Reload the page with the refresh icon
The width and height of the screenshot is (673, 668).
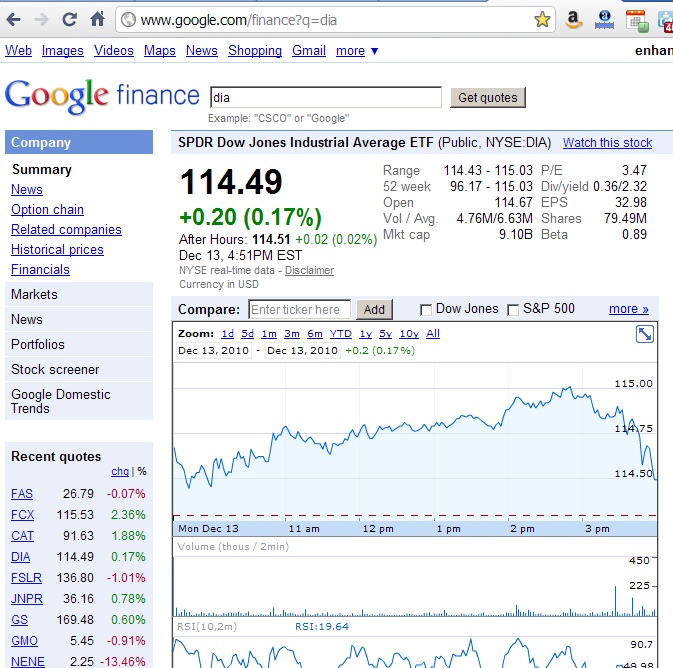pos(70,19)
